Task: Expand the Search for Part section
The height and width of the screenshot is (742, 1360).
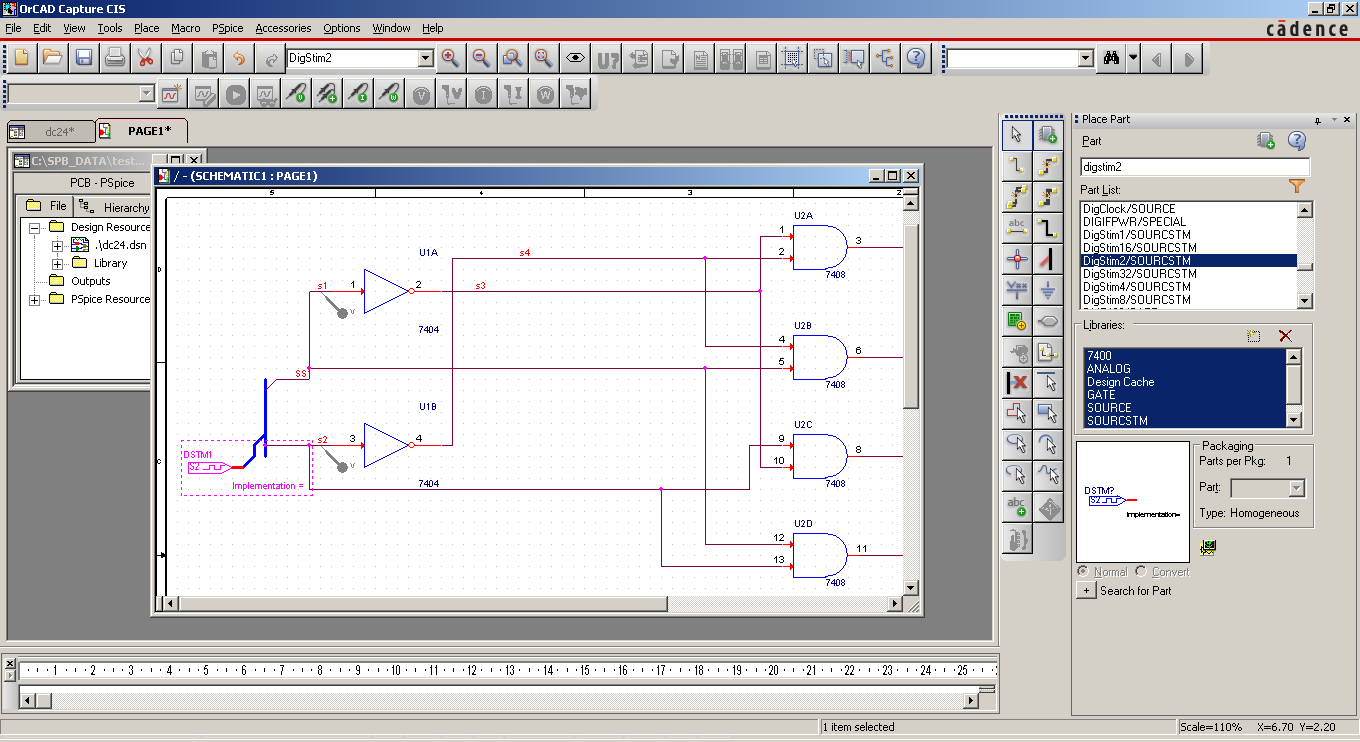Action: [1087, 591]
